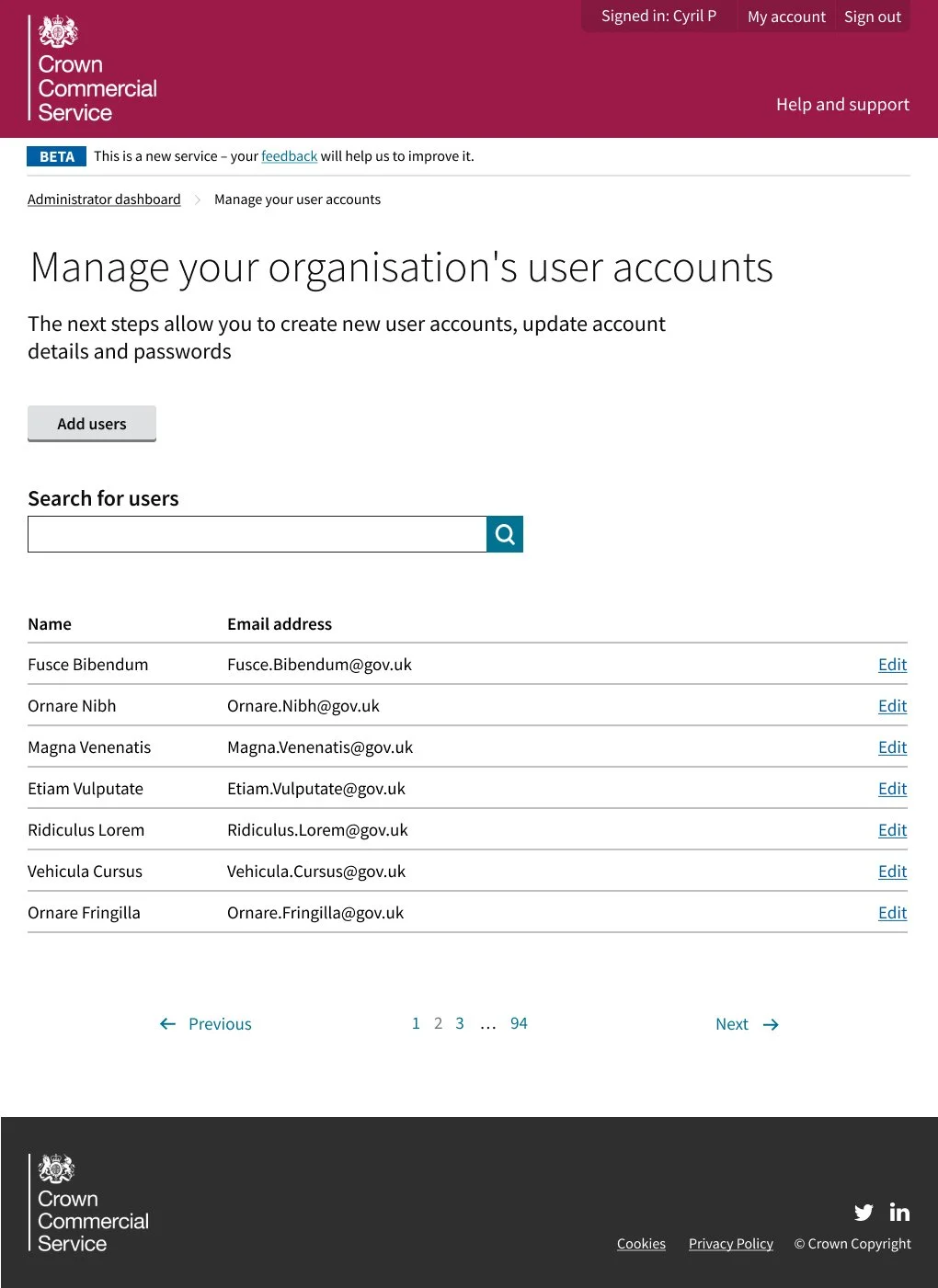
Task: Click the Add users button
Action: [91, 424]
